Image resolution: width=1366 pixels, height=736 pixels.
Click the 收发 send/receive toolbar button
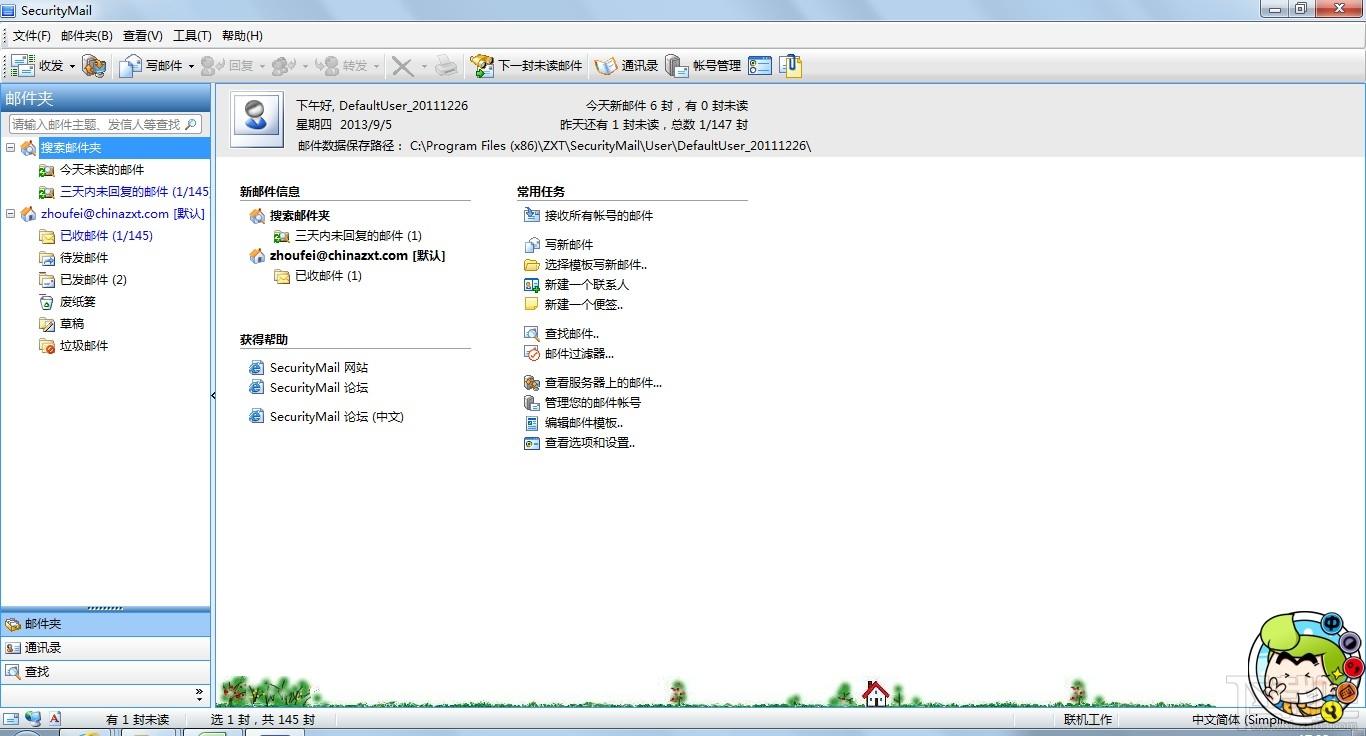[x=37, y=66]
